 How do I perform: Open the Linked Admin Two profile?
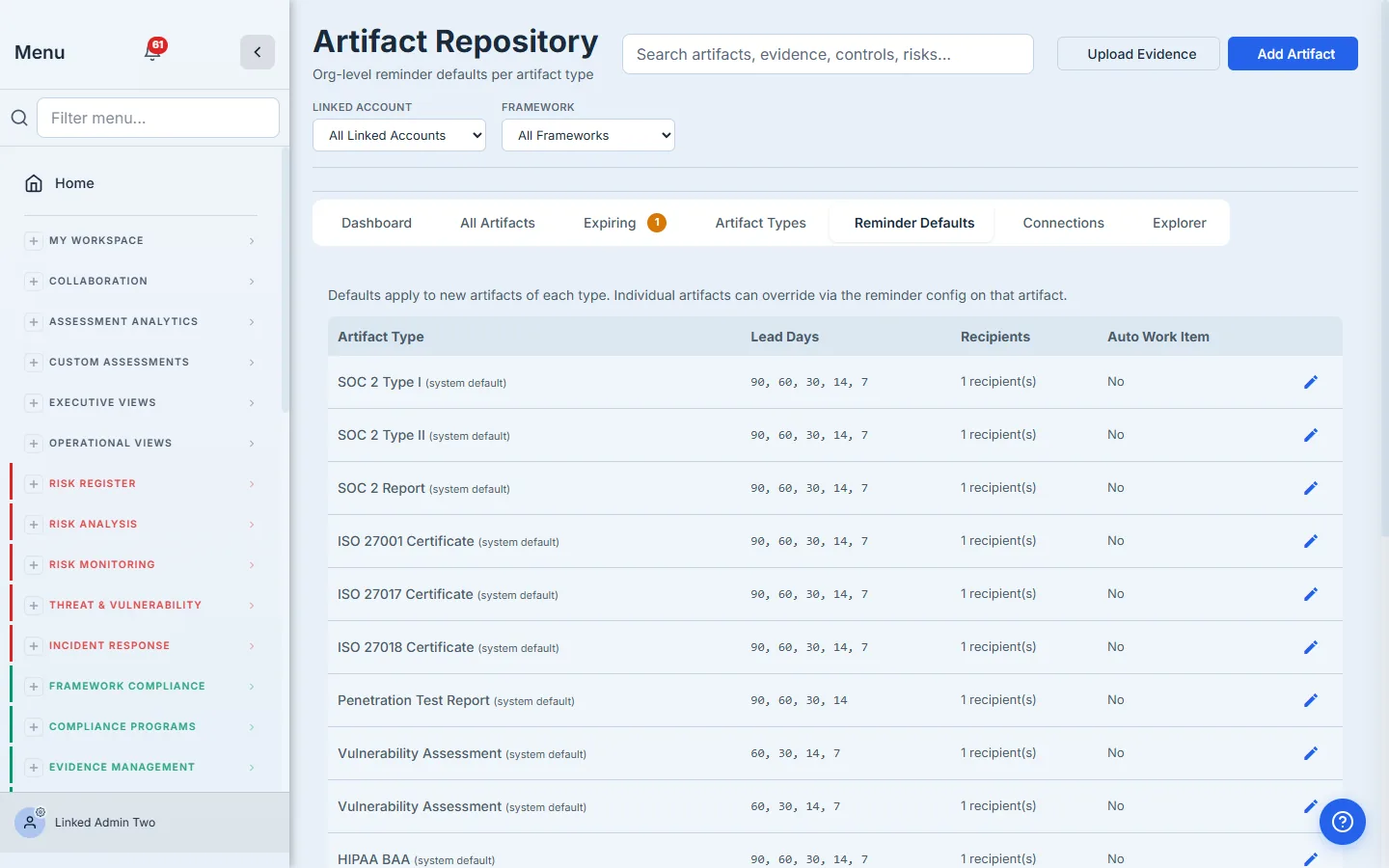(x=105, y=823)
